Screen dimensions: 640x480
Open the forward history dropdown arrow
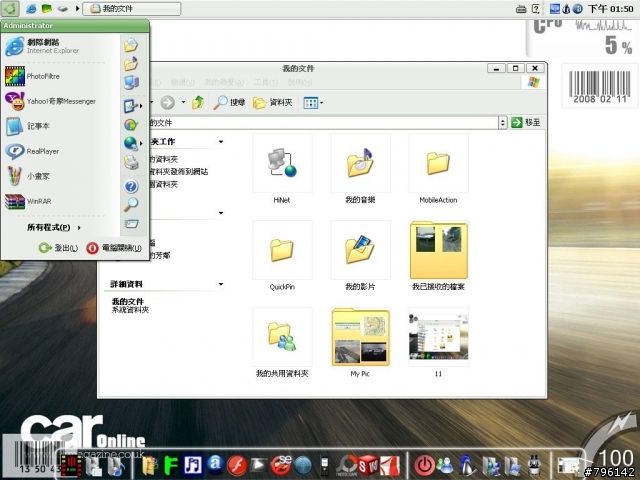tap(183, 102)
